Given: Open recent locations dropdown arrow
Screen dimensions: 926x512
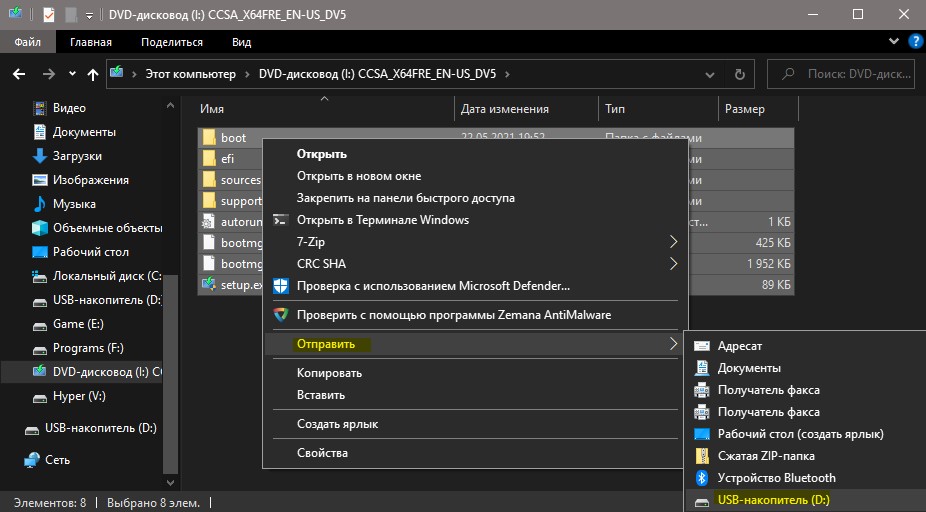Looking at the screenshot, I should 72,74.
